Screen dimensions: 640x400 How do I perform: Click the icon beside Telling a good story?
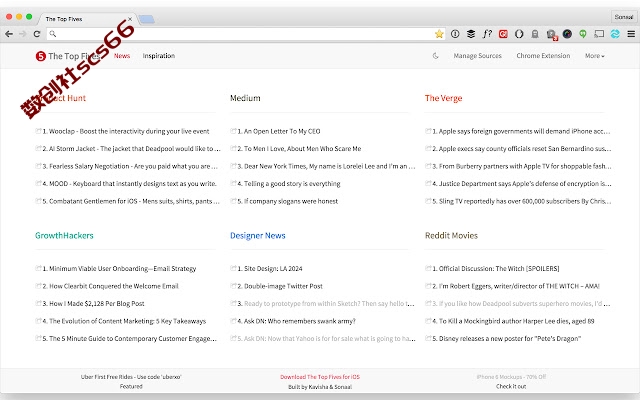click(x=233, y=183)
